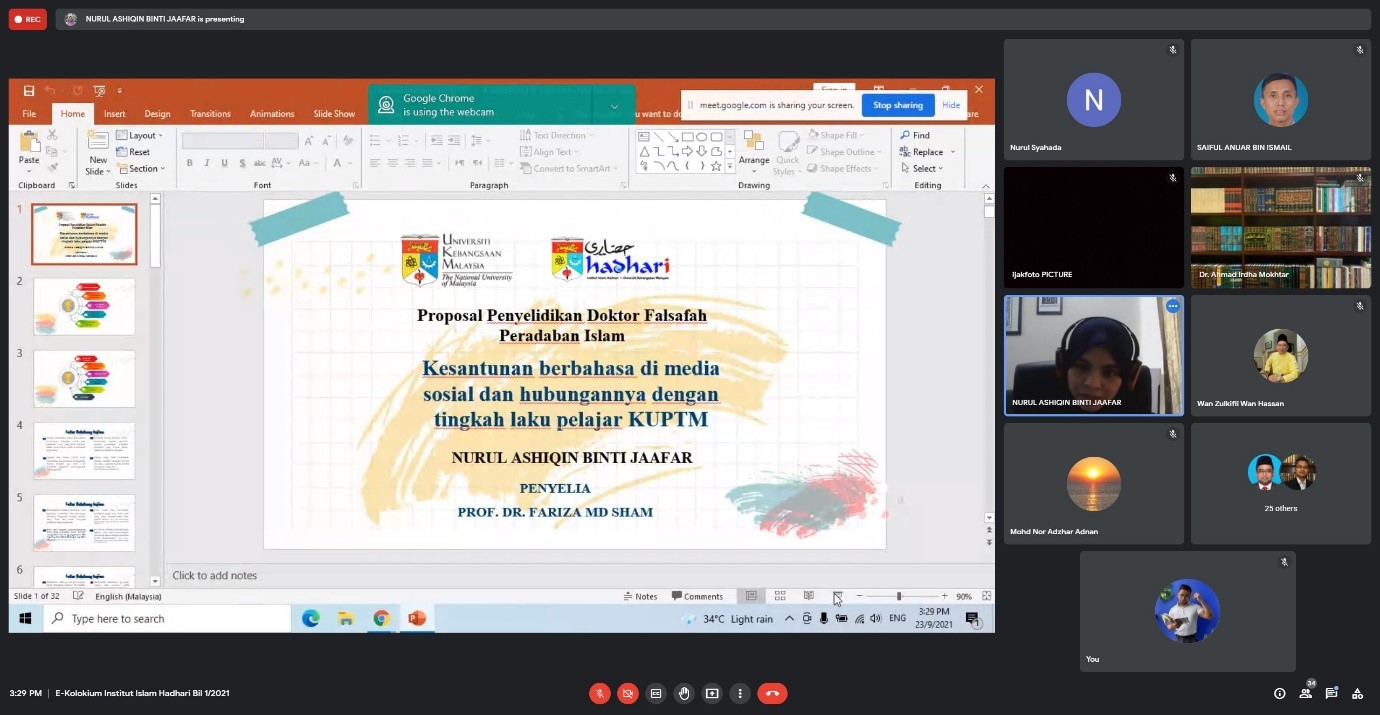Open the Meet present now option
Screen dimensions: 1380x715
click(x=712, y=693)
